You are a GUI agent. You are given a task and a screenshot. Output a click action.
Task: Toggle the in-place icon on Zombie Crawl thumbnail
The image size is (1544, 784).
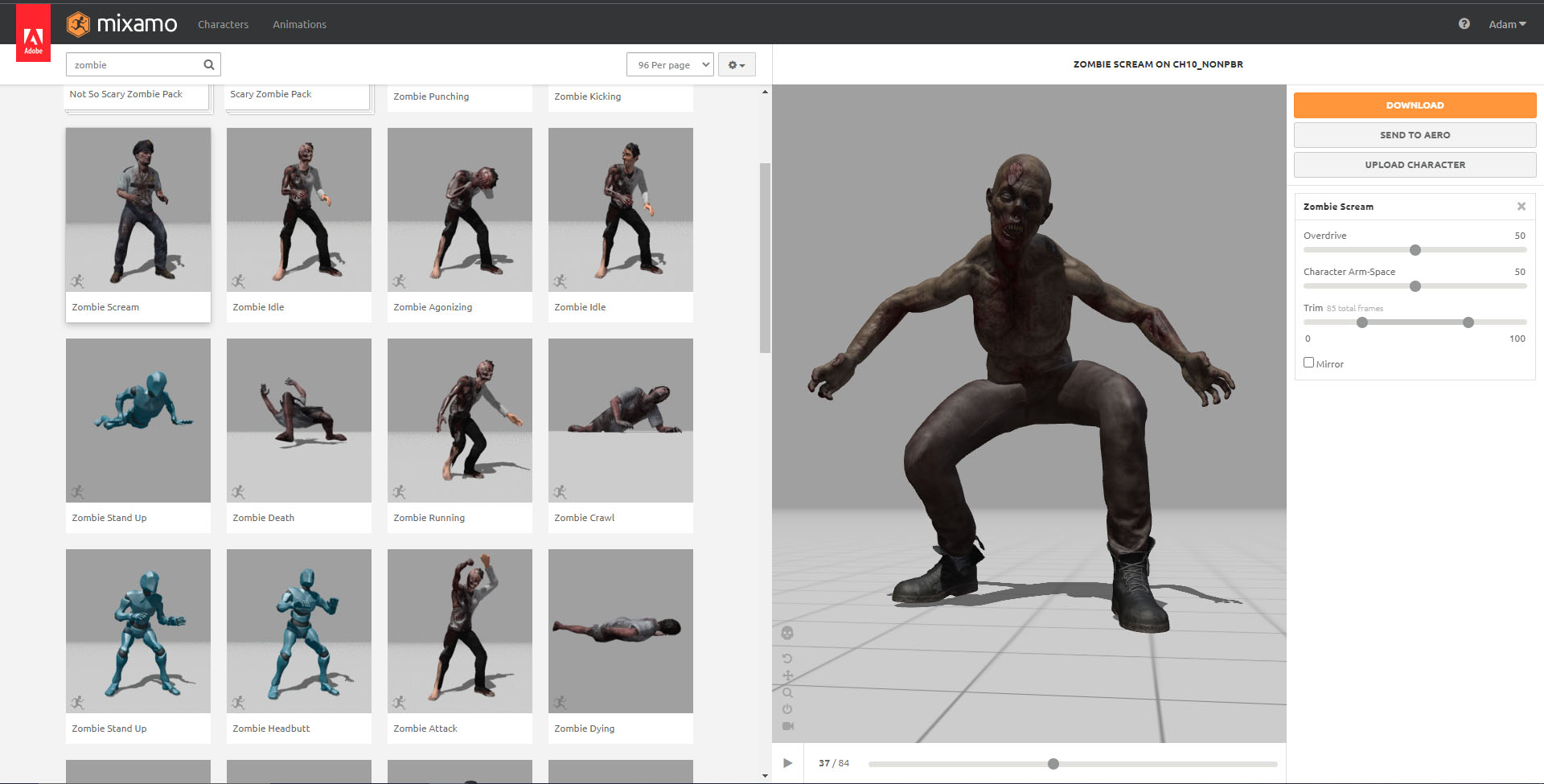point(561,491)
